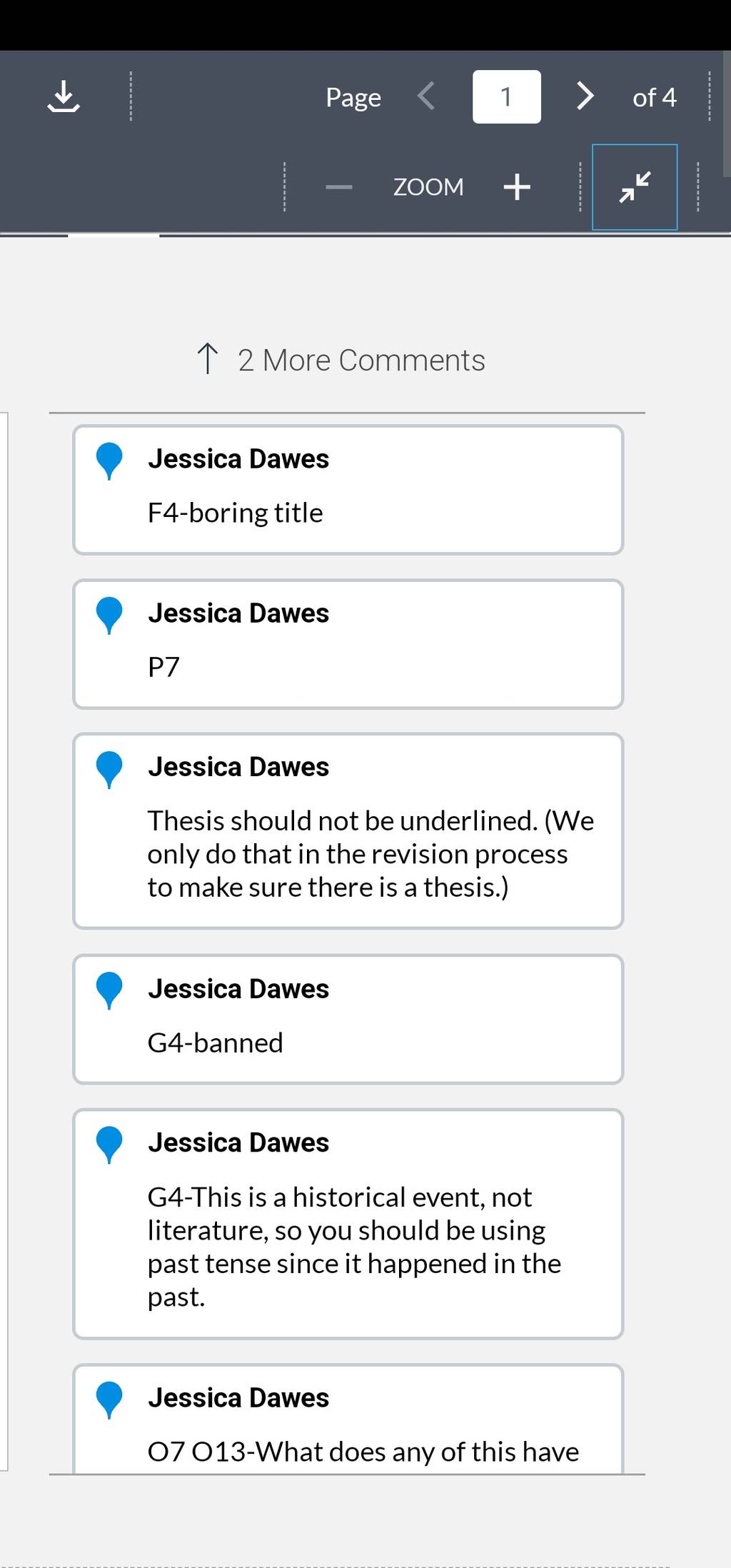Open the O7 O13 comment at bottom
Screen dimensions: 731x1568
point(348,1419)
